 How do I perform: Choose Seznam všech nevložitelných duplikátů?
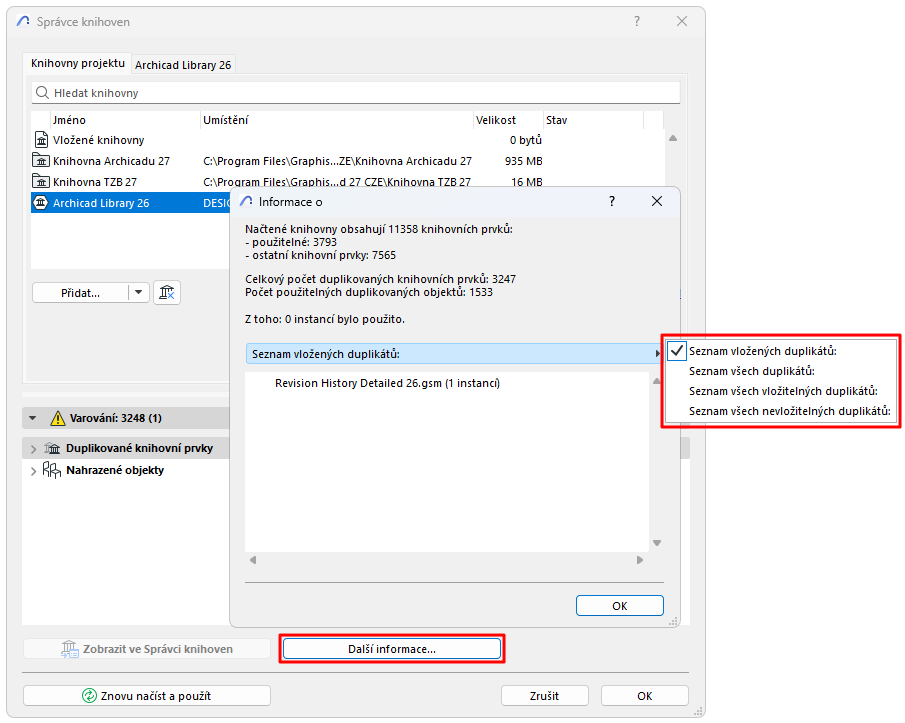pyautogui.click(x=781, y=411)
